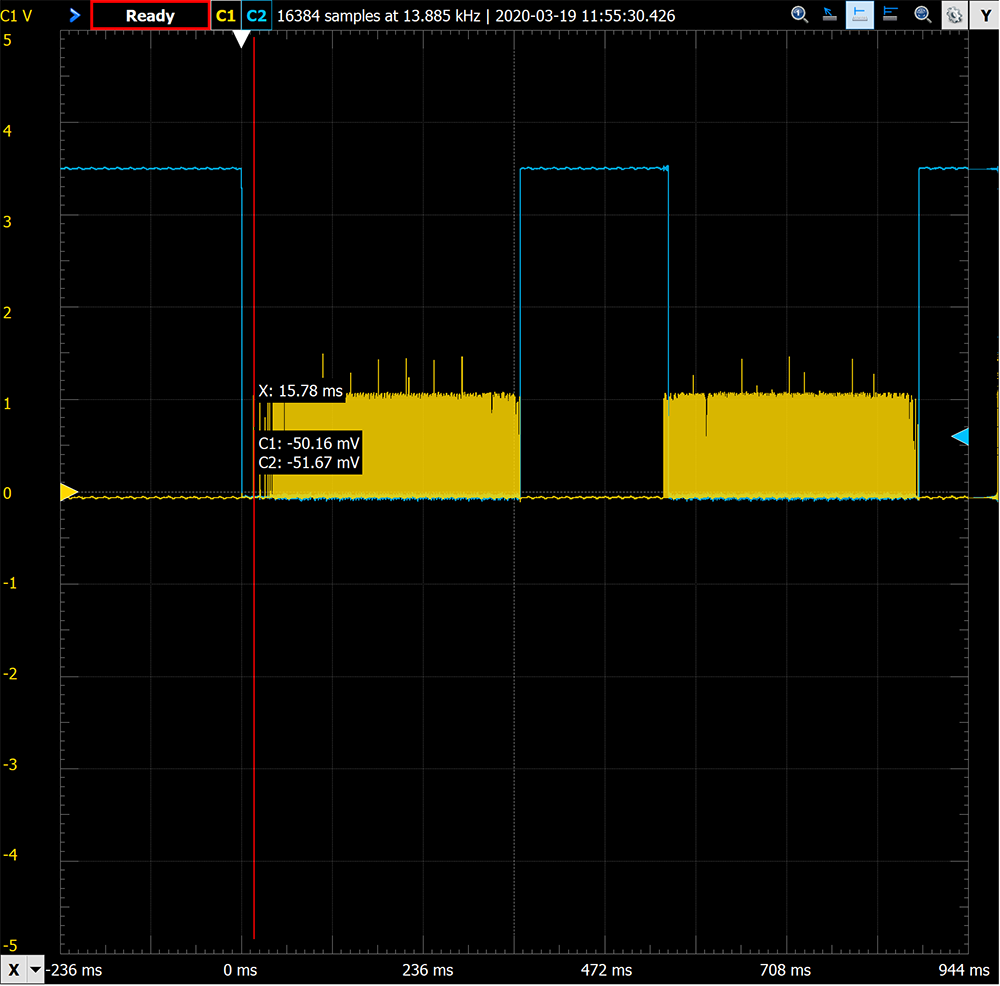The image size is (1000, 986).
Task: Select the yellow C1 zero-level marker
Action: pos(68,492)
